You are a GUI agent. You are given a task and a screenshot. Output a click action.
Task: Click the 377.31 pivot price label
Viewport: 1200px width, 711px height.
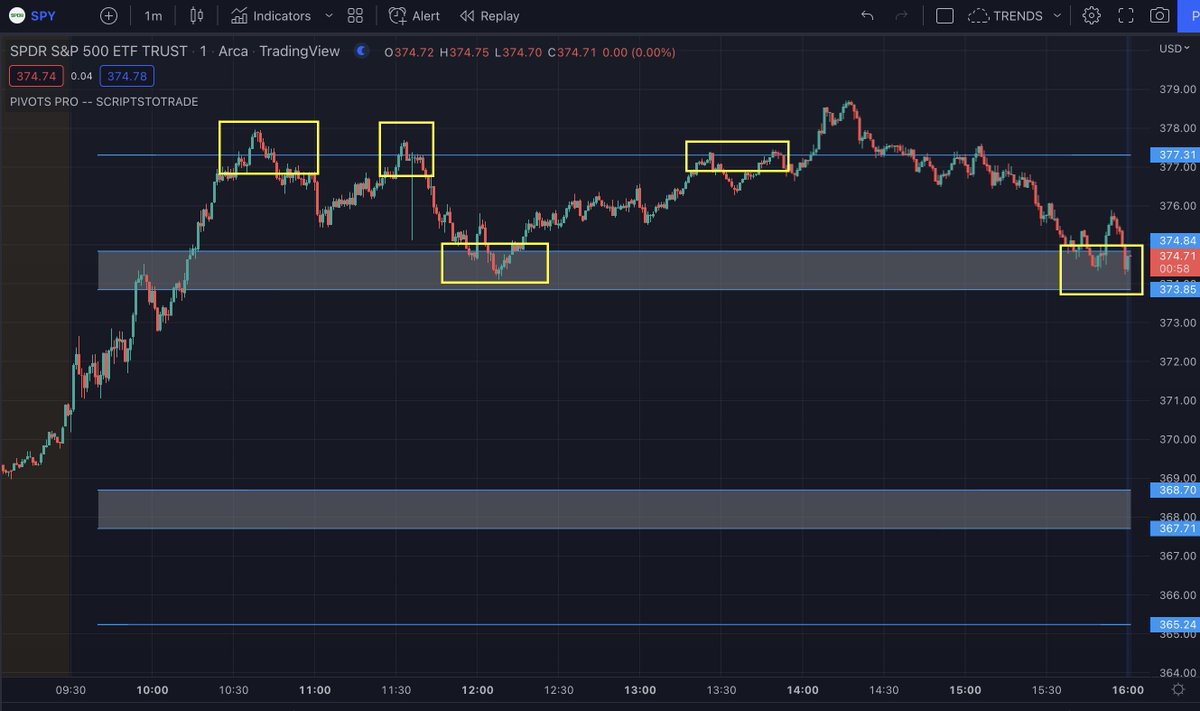click(1176, 155)
